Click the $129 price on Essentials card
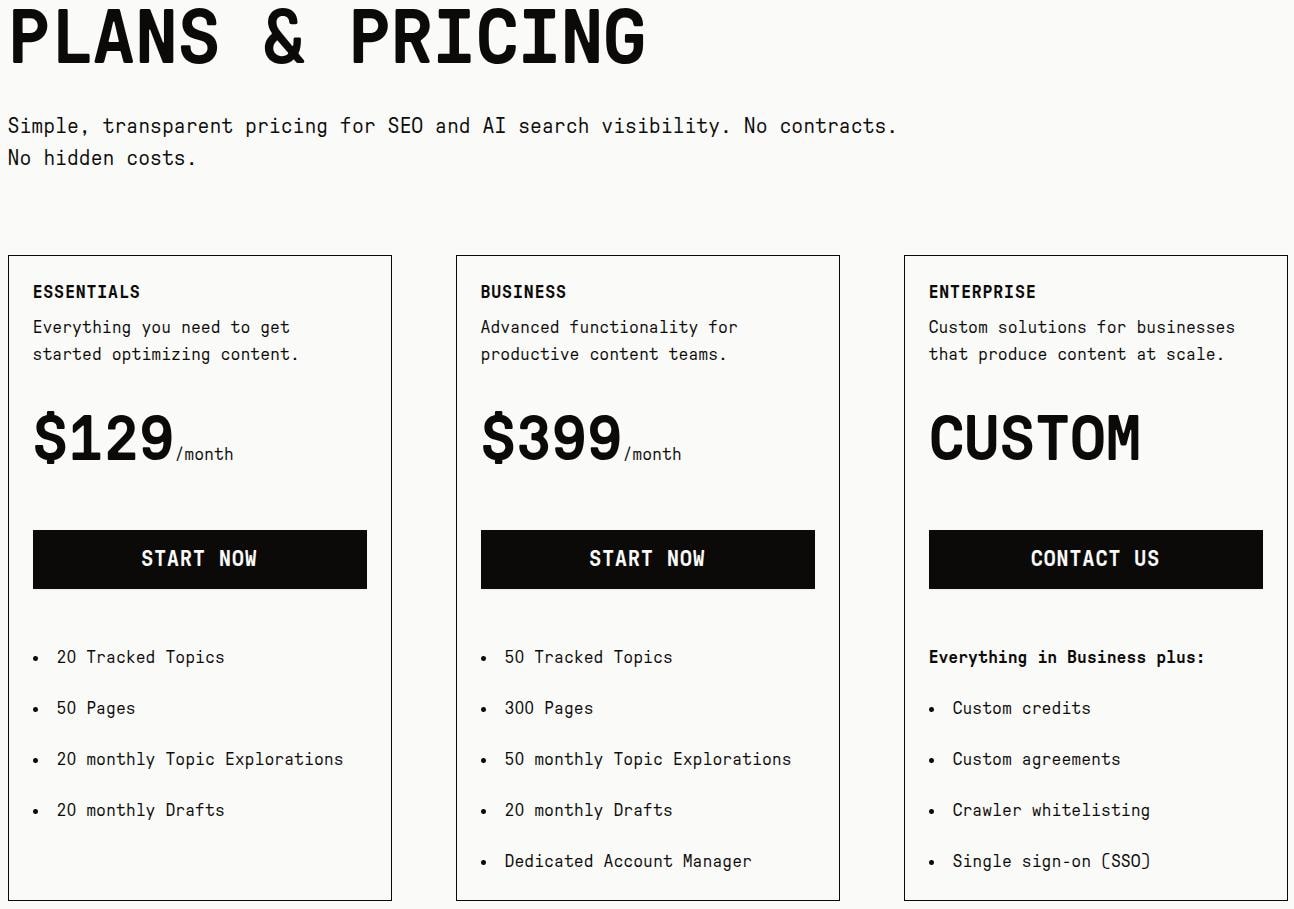 pyautogui.click(x=104, y=438)
